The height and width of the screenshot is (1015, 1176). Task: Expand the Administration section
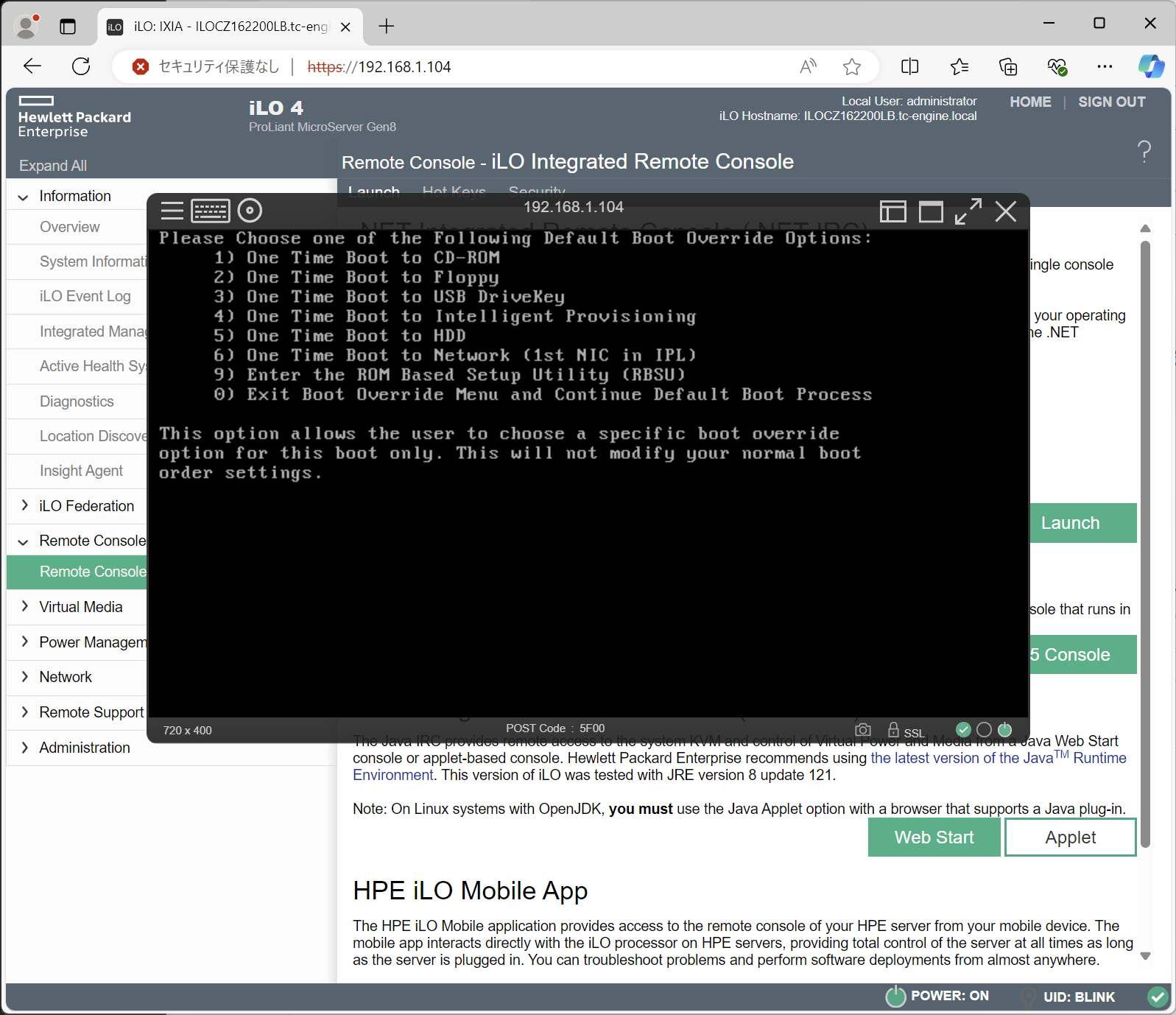[24, 747]
